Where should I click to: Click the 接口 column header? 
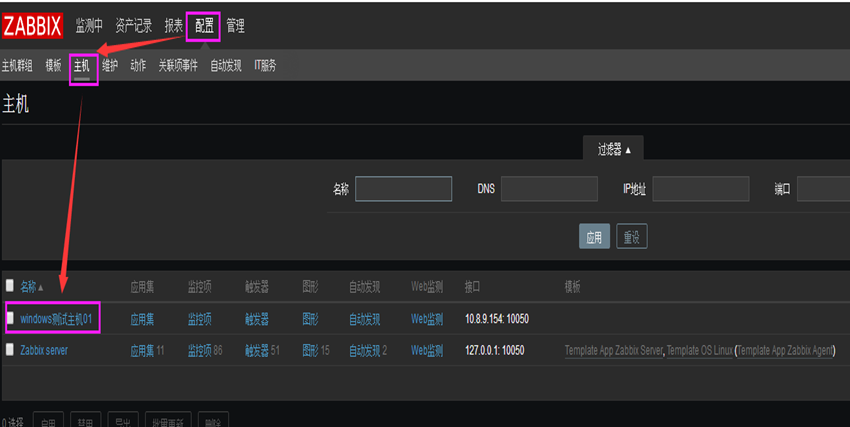(x=472, y=287)
